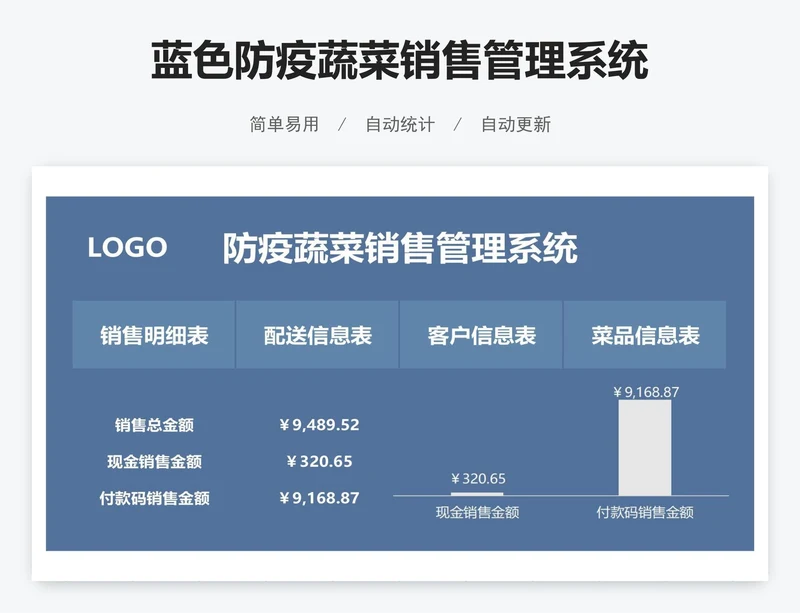Select the 防疫蔬菜销售管理系统 dashboard title
The height and width of the screenshot is (613, 800).
click(x=400, y=248)
